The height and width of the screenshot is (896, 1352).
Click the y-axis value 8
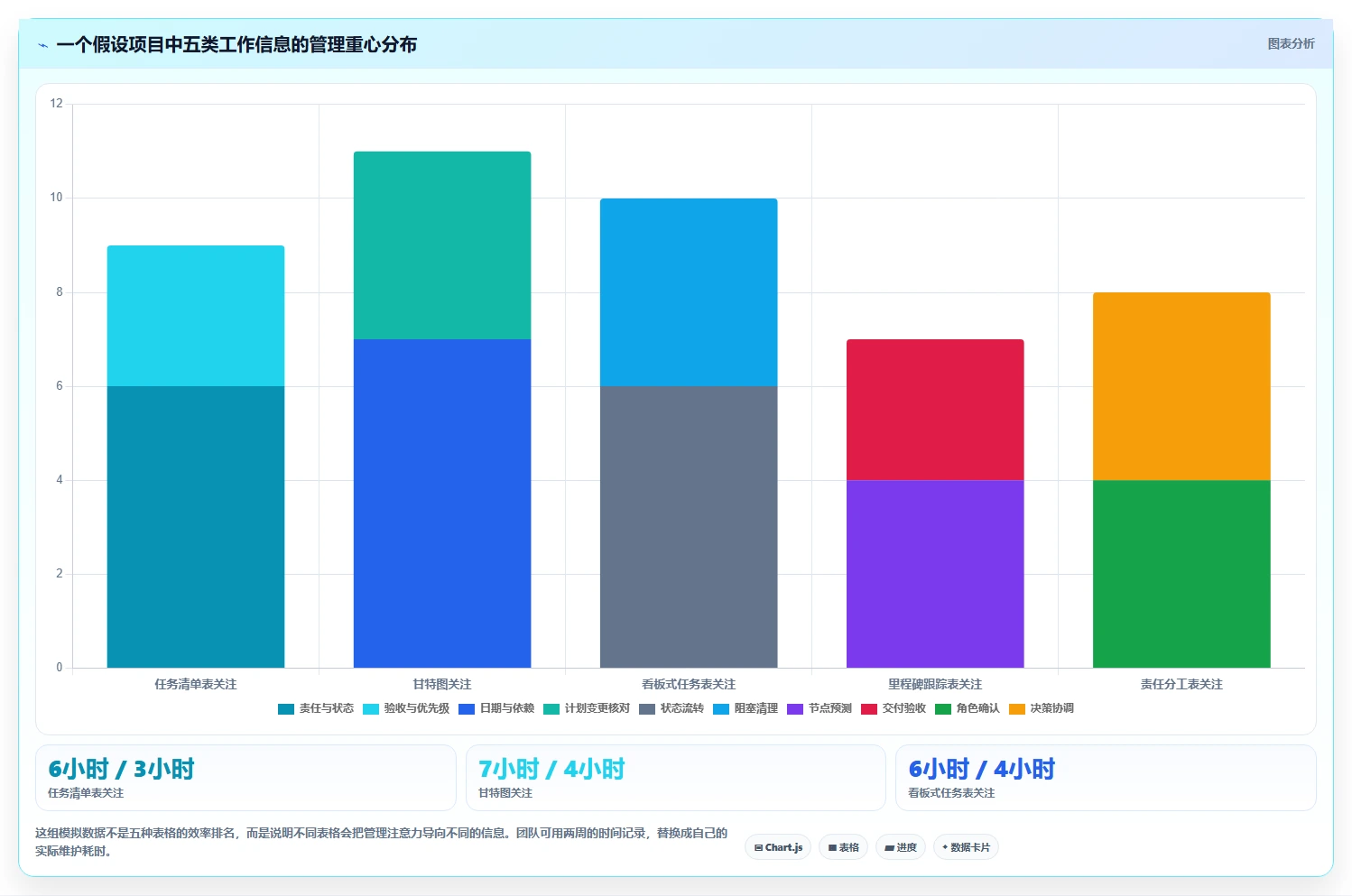pyautogui.click(x=60, y=292)
